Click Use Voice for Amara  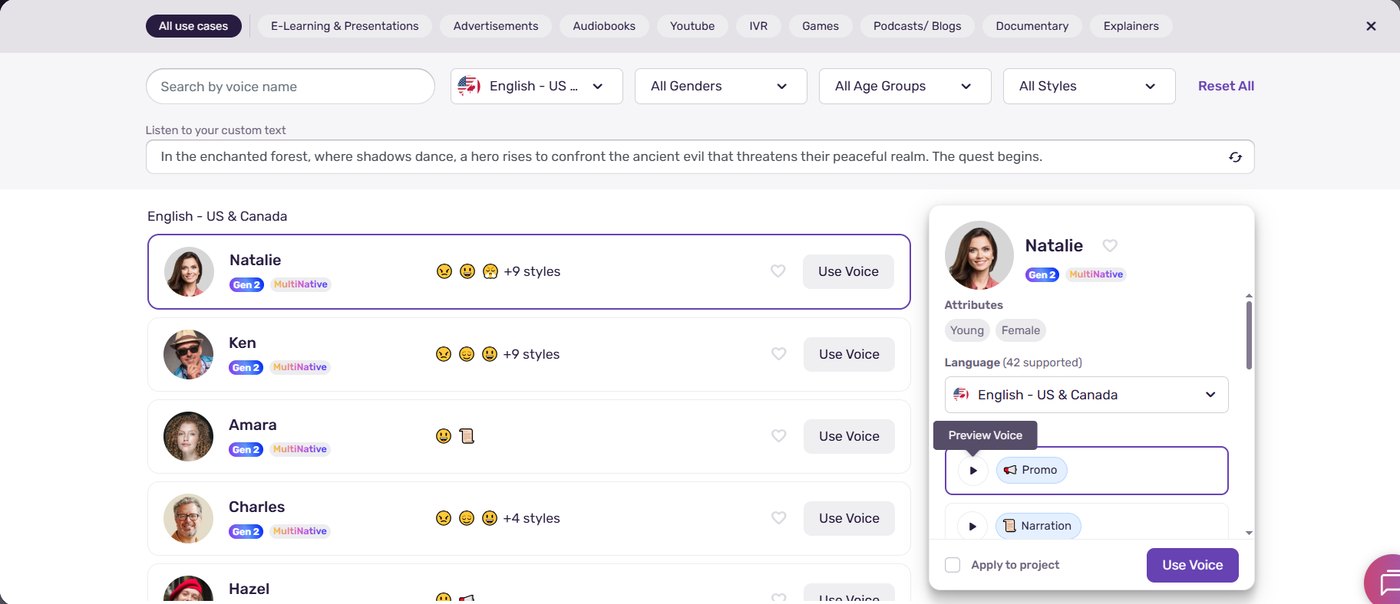coord(849,436)
